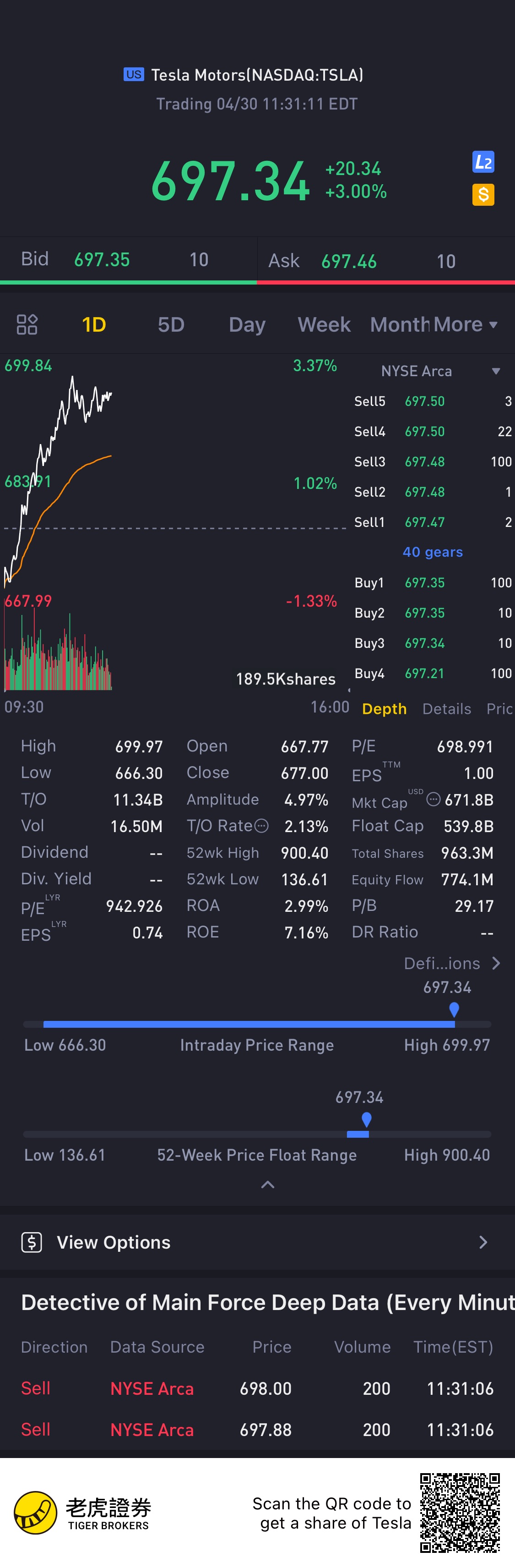The height and width of the screenshot is (1568, 515).
Task: Tap the Time(EST) column header
Action: (453, 1347)
